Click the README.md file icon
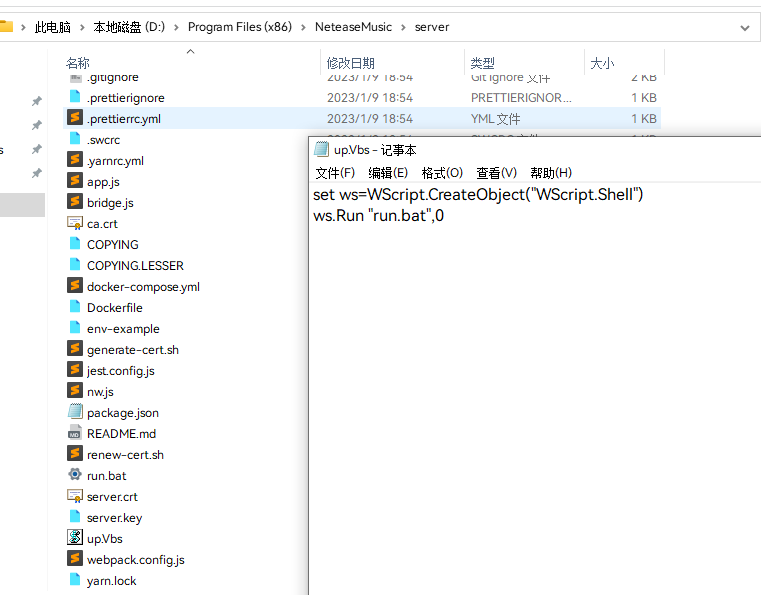Image resolution: width=761 pixels, height=595 pixels. pyautogui.click(x=75, y=433)
